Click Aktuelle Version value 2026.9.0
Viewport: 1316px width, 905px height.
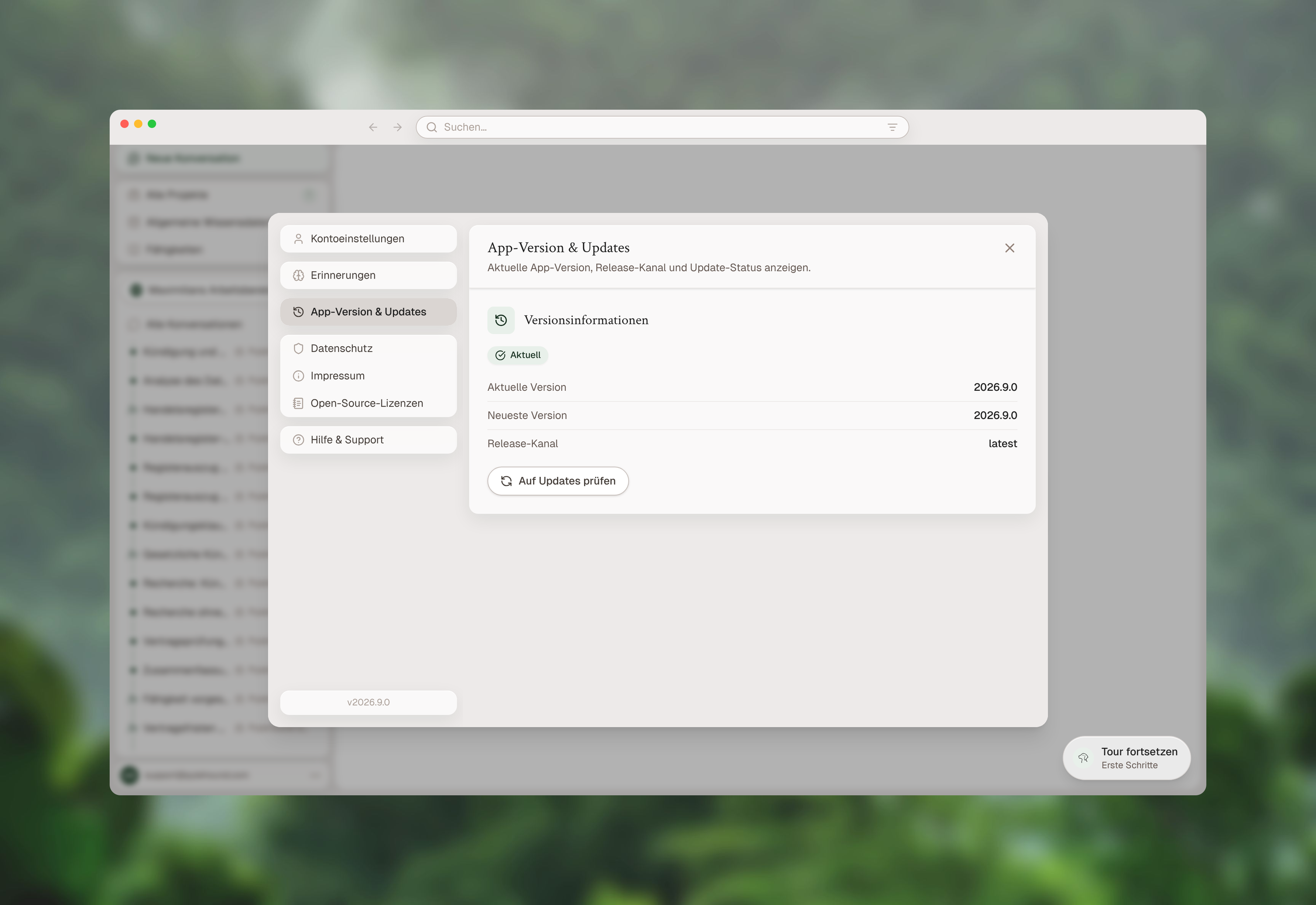click(x=995, y=387)
